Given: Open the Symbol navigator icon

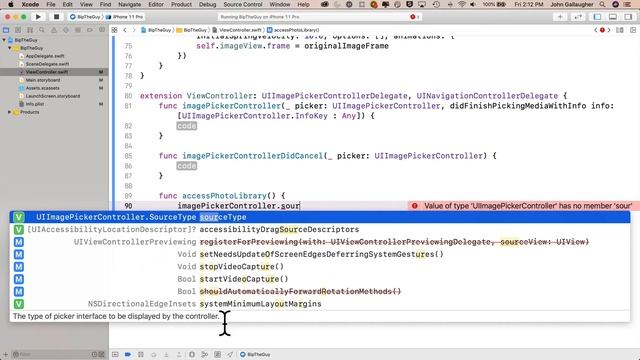Looking at the screenshot, I should coord(30,30).
